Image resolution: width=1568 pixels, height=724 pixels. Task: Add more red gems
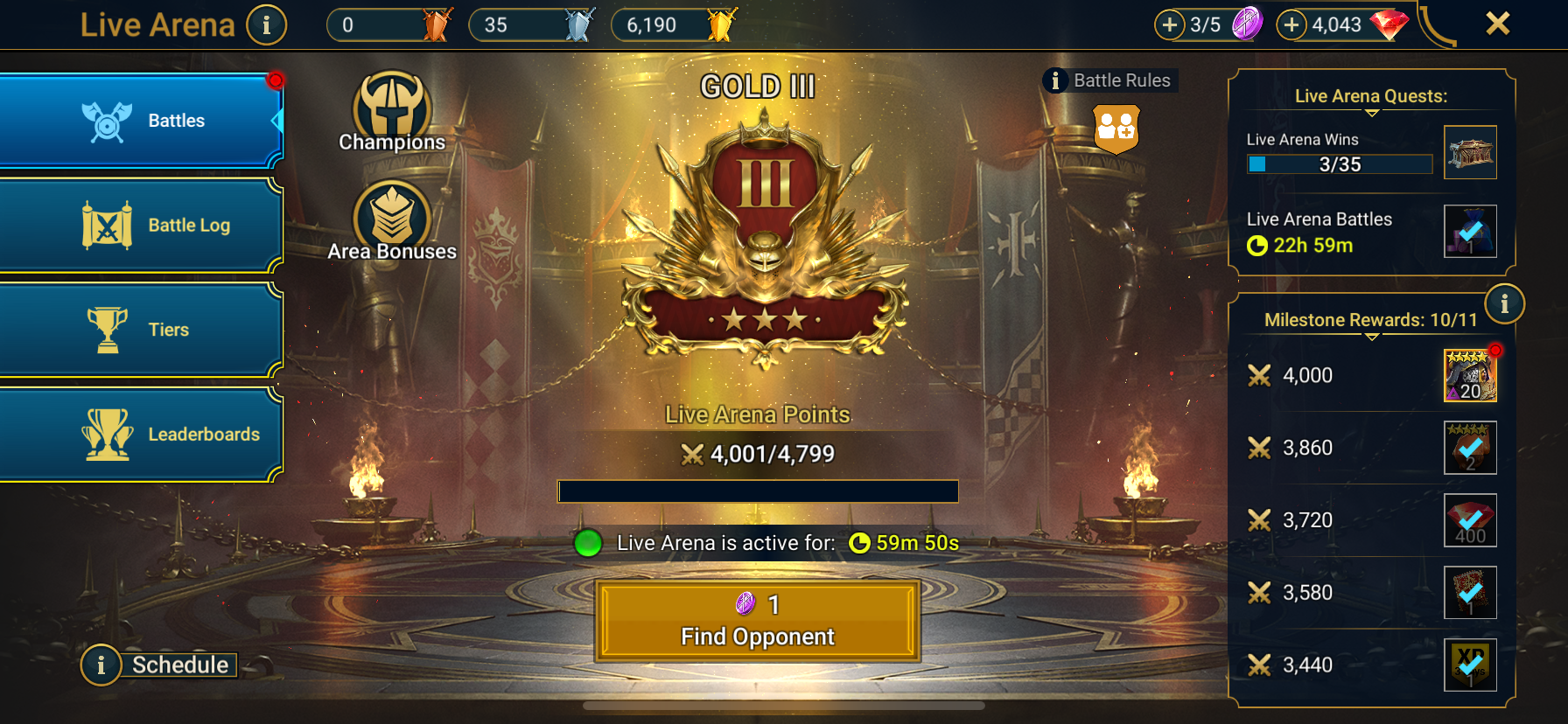coord(1291,24)
